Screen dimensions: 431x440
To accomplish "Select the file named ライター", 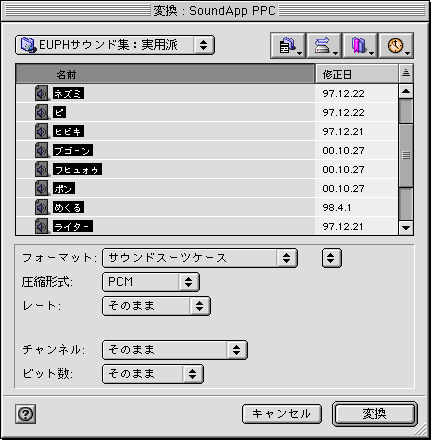I will click(x=73, y=226).
